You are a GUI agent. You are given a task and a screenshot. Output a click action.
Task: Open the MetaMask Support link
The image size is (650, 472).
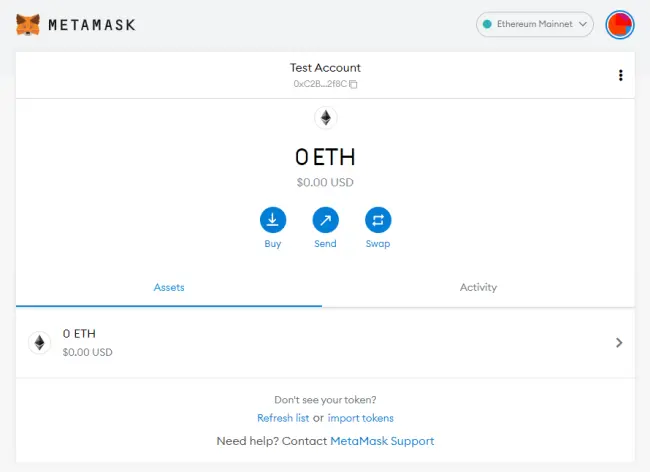click(382, 441)
